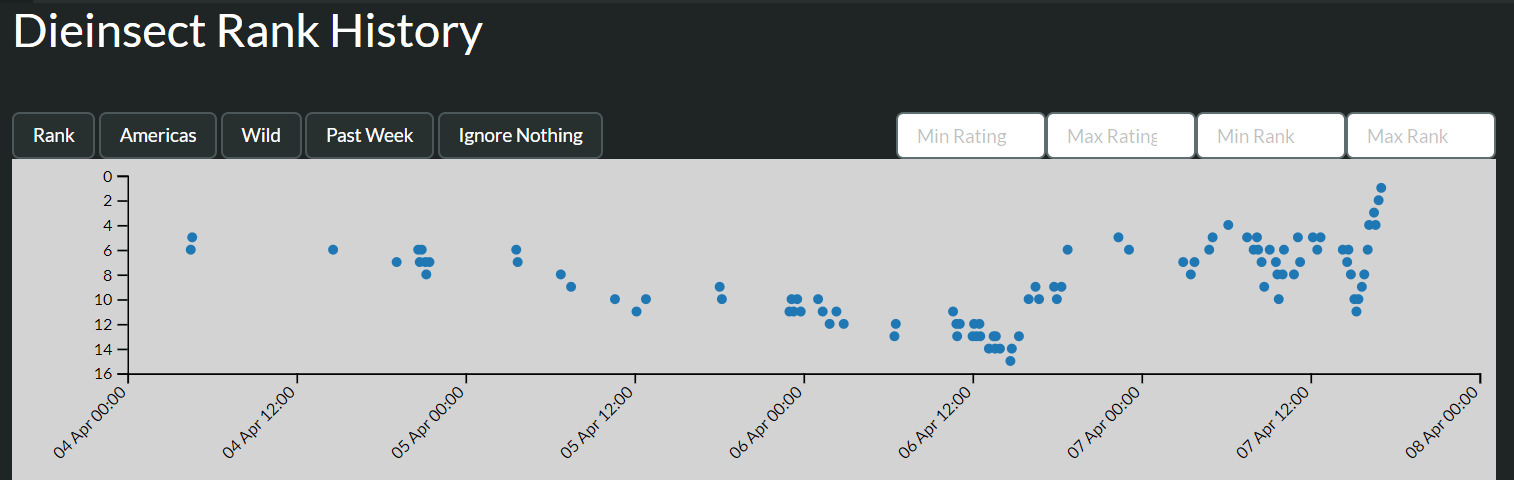1514x480 pixels.
Task: Focus the Min Rating input field
Action: [970, 136]
